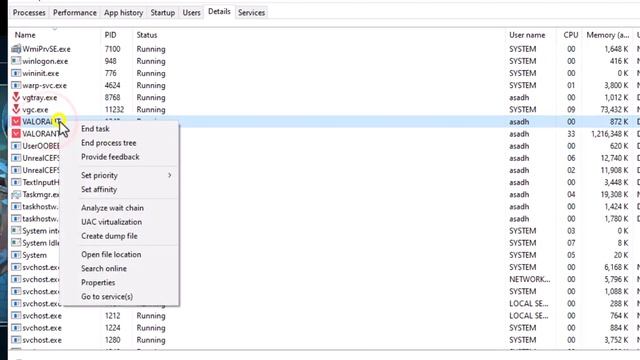The width and height of the screenshot is (640, 360).
Task: Click the vgtray.exe Vanguard icon
Action: 16,98
